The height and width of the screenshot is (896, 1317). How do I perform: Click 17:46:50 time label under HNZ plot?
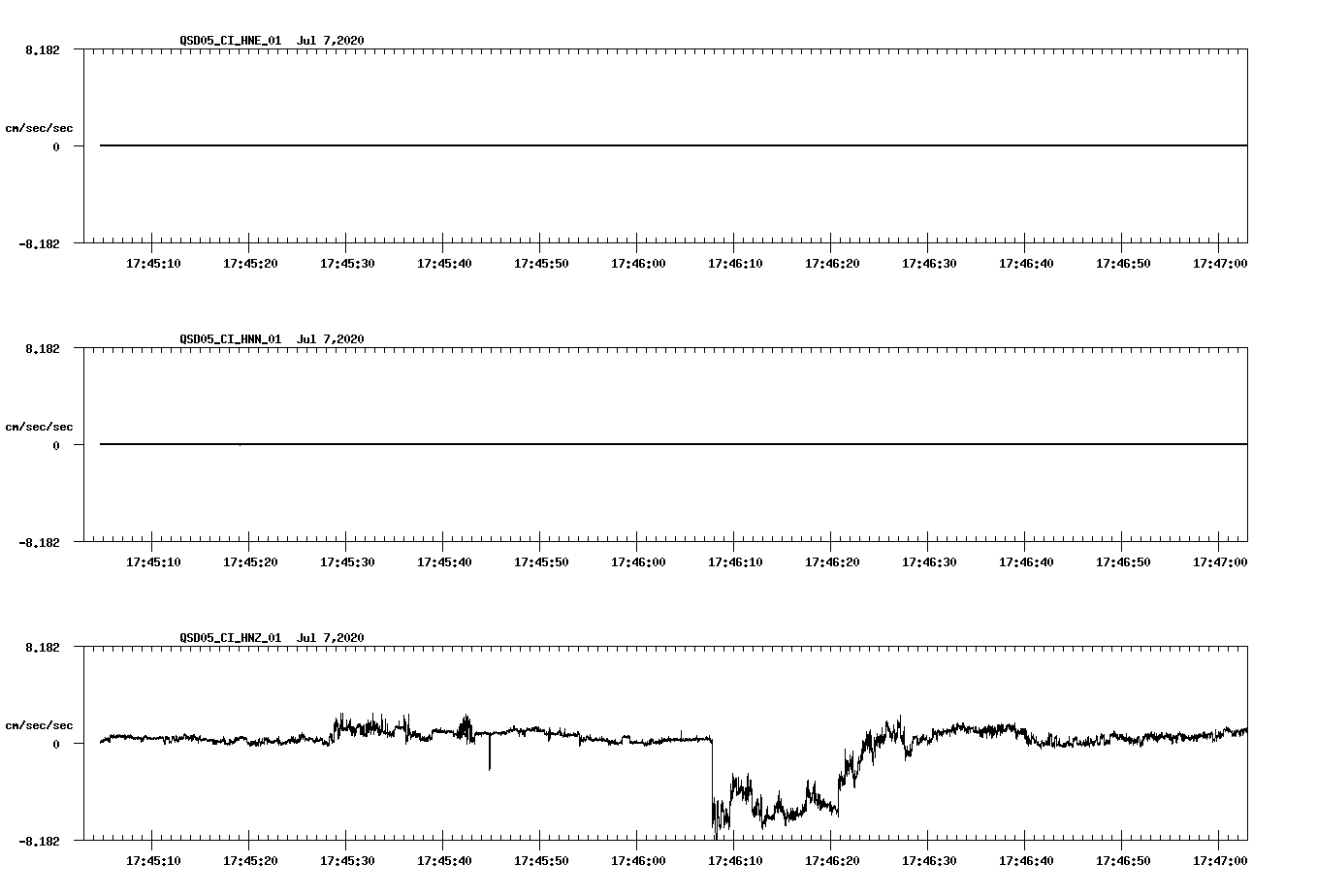tap(1123, 861)
